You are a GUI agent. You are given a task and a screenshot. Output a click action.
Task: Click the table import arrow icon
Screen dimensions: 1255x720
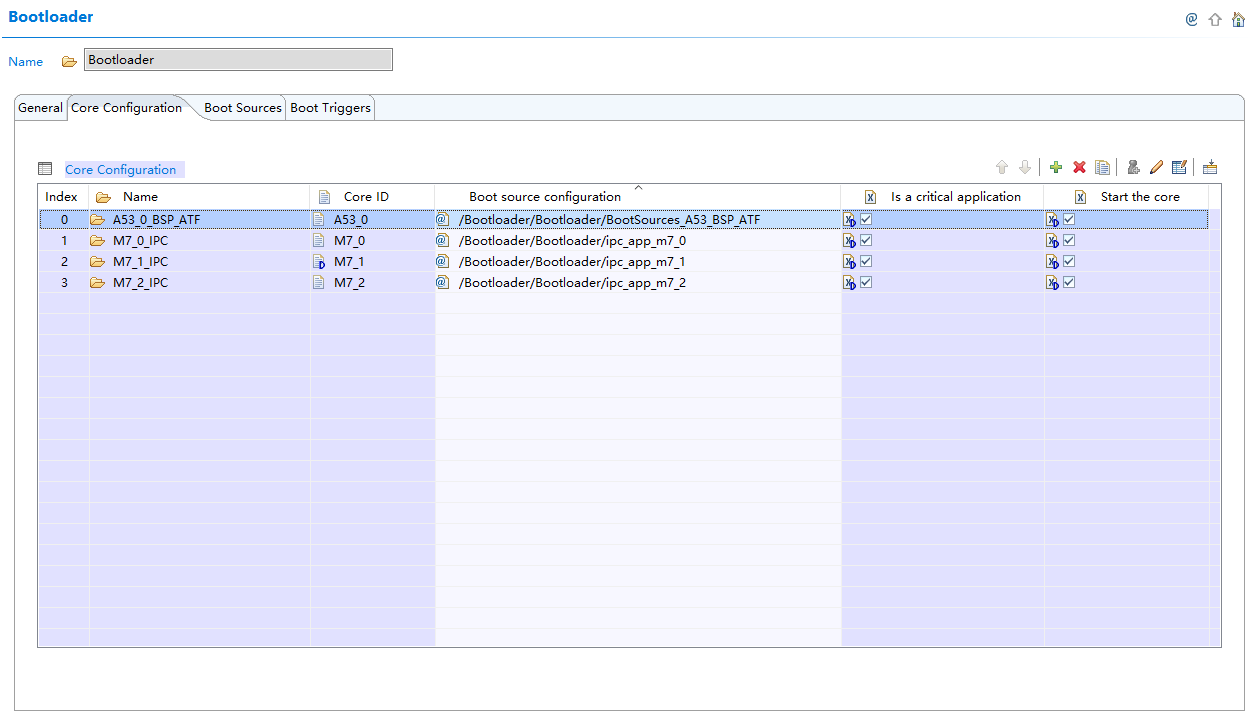[x=1210, y=168]
